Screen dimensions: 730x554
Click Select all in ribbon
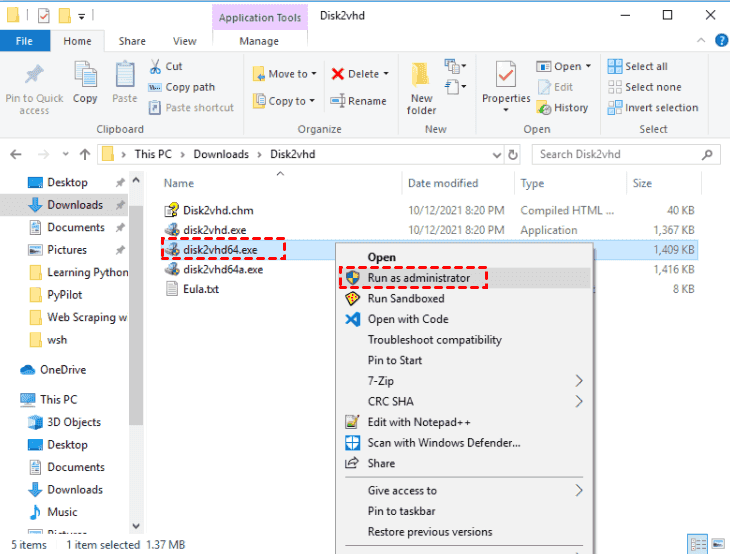click(637, 67)
